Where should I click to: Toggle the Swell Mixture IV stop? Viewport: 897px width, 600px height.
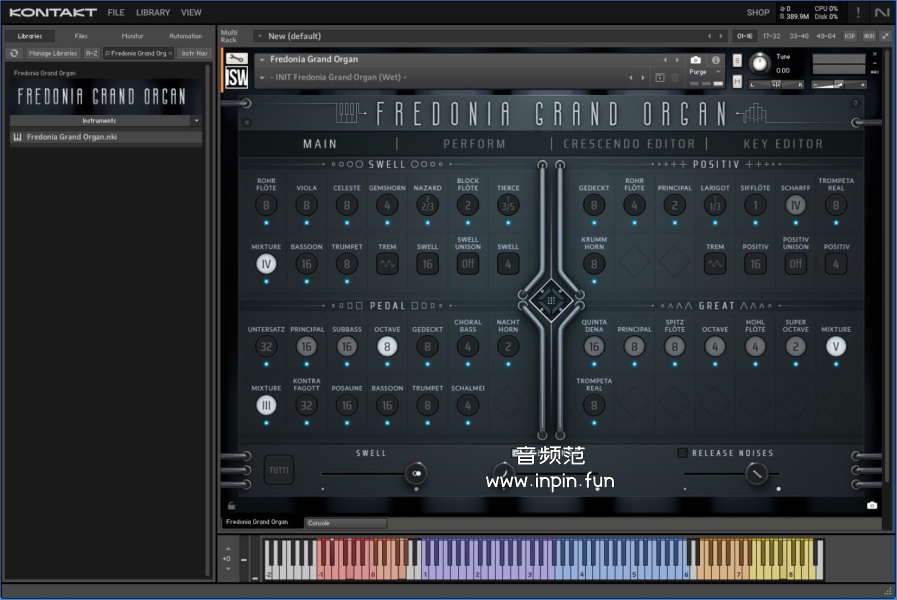coord(266,264)
